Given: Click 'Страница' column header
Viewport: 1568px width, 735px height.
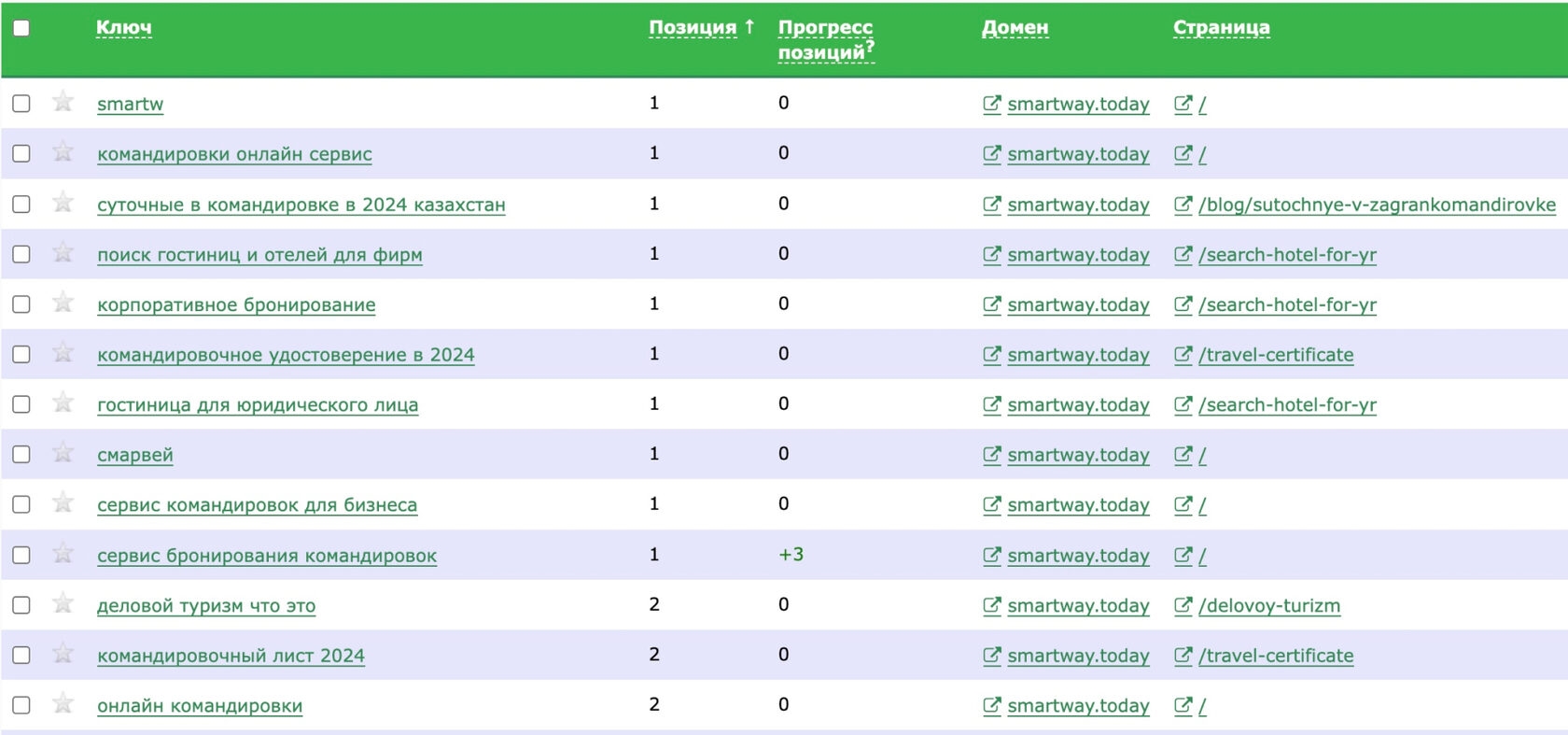Looking at the screenshot, I should tap(1221, 28).
